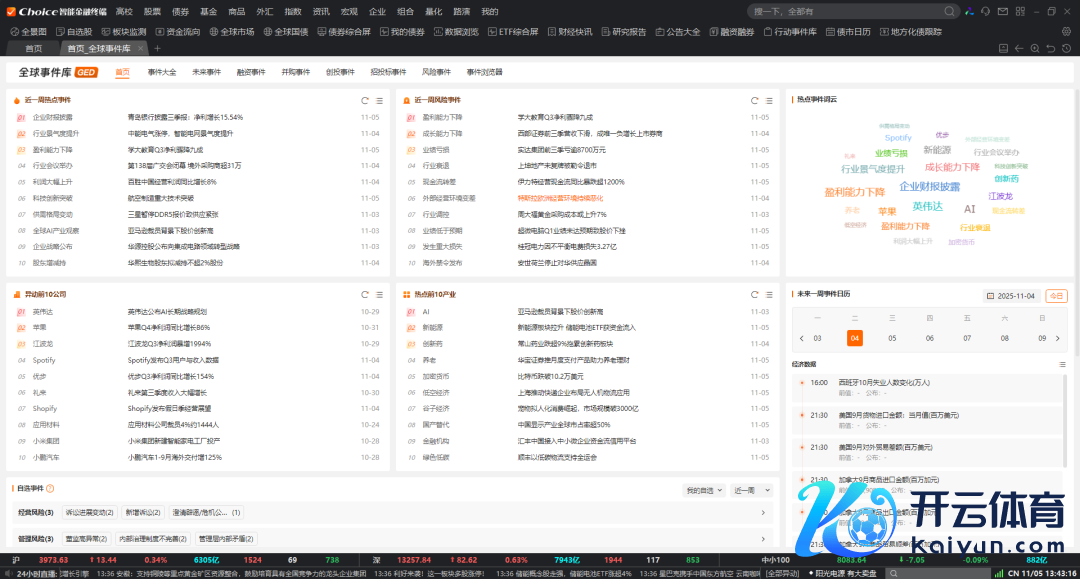
Task: Refresh the 异动前10公司 panel
Action: tap(365, 294)
